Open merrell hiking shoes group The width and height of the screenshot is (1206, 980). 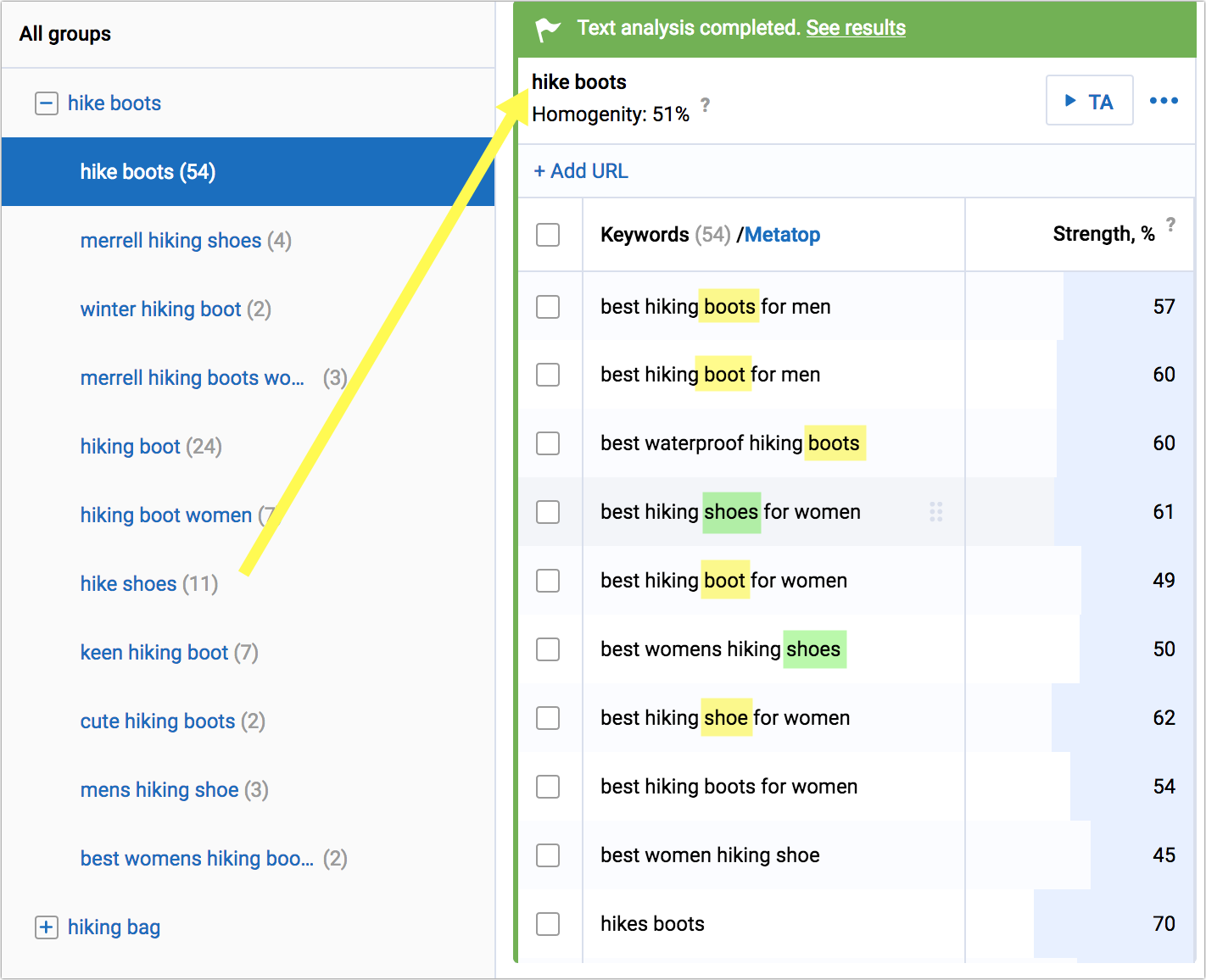[x=186, y=241]
